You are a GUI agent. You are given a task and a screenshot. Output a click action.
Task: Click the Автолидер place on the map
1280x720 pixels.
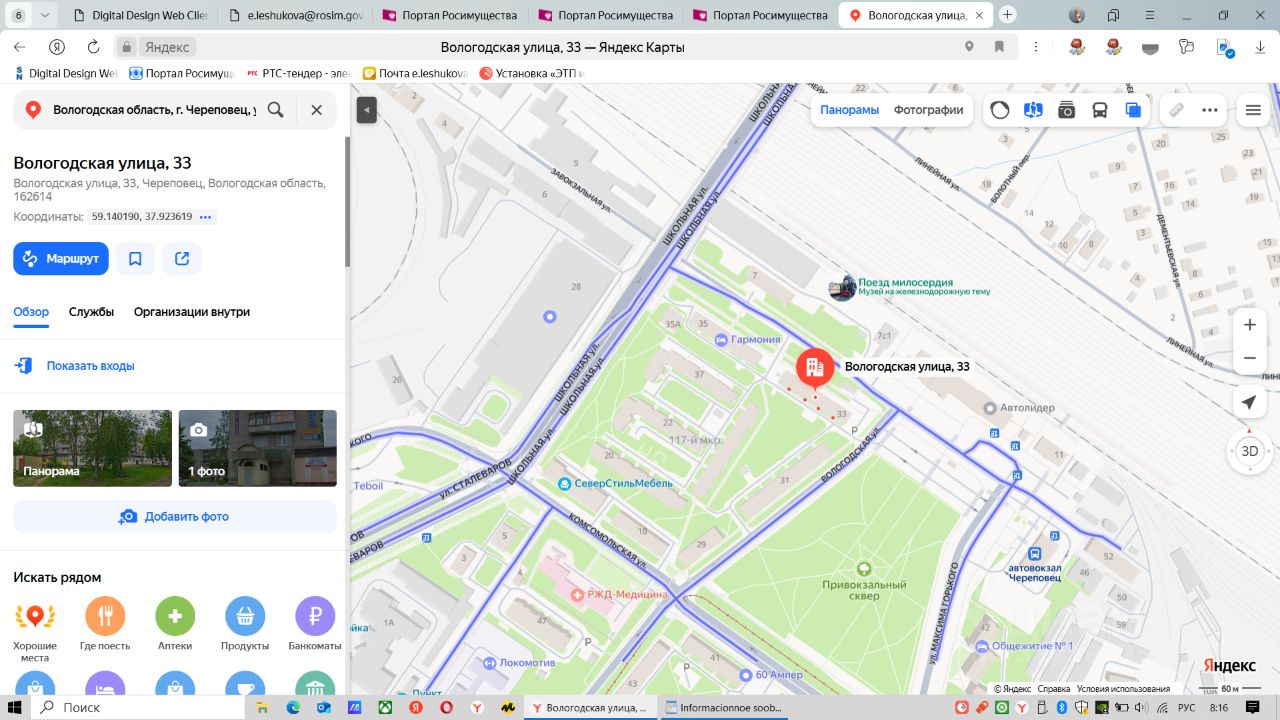point(1020,408)
